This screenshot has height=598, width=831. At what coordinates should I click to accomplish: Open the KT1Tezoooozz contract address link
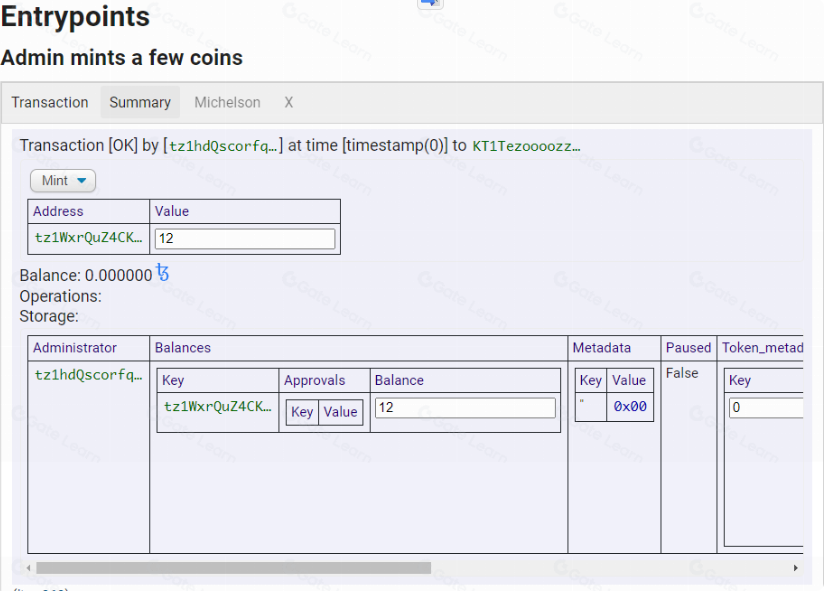(526, 146)
